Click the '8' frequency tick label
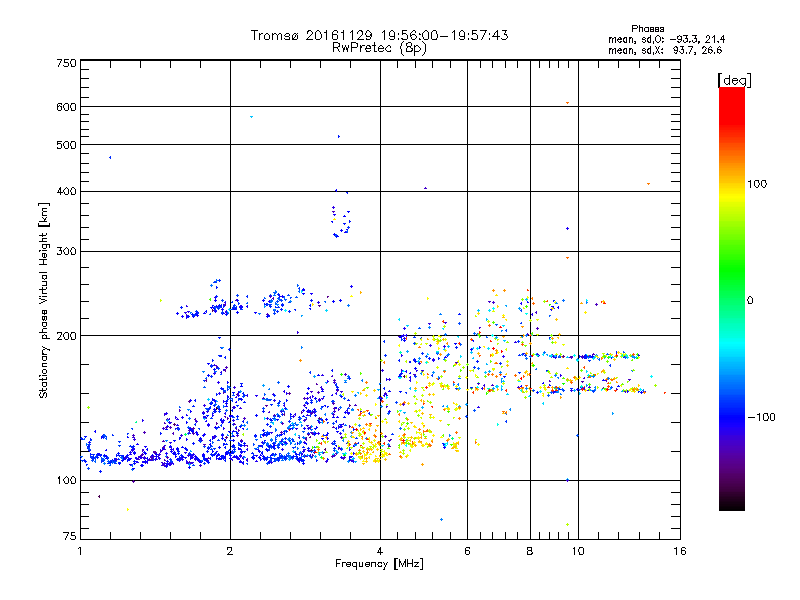 (530, 551)
